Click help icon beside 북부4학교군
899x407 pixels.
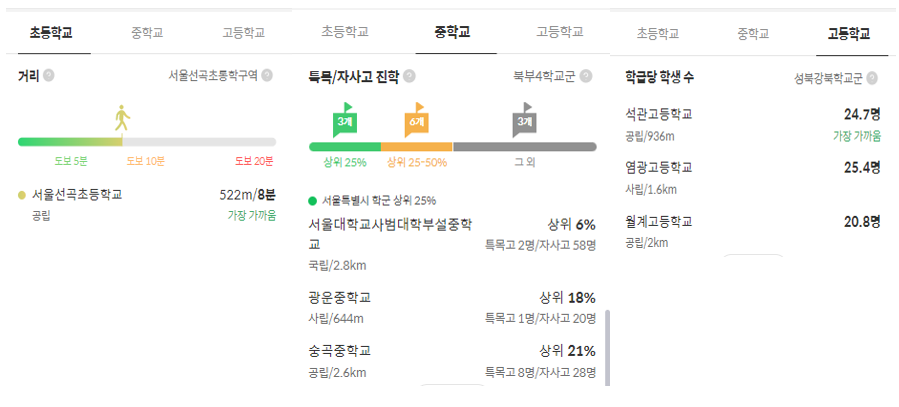(585, 76)
